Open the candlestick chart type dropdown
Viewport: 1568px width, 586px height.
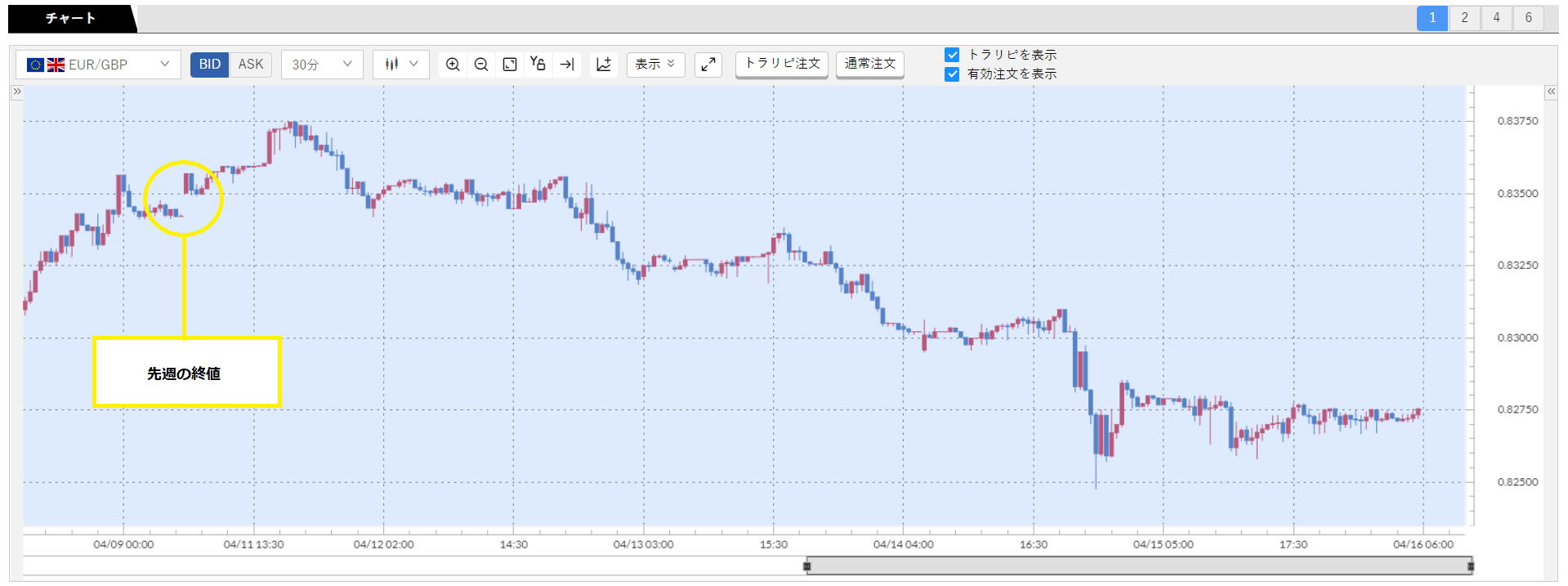[401, 65]
